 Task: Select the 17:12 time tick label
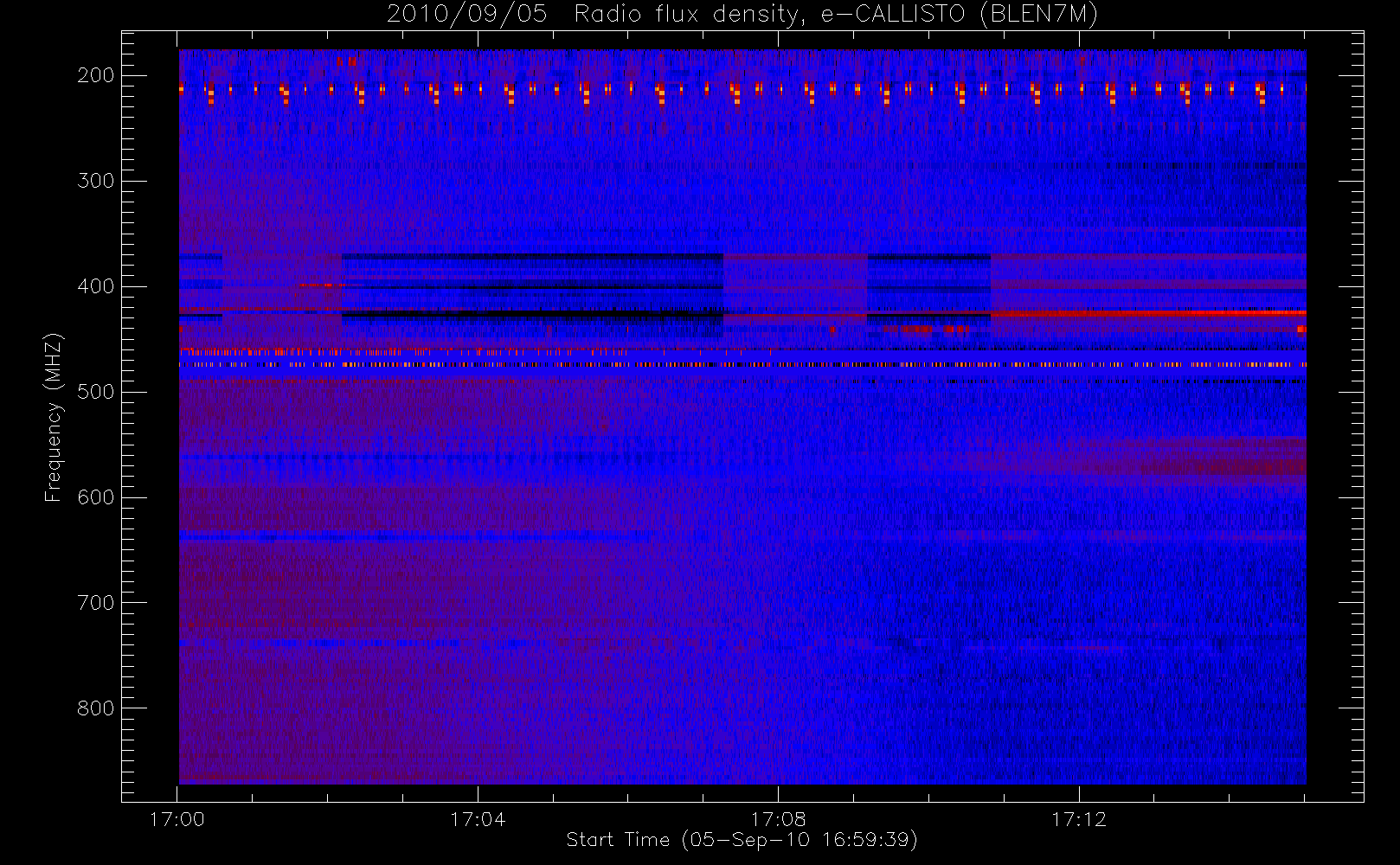(x=1079, y=819)
